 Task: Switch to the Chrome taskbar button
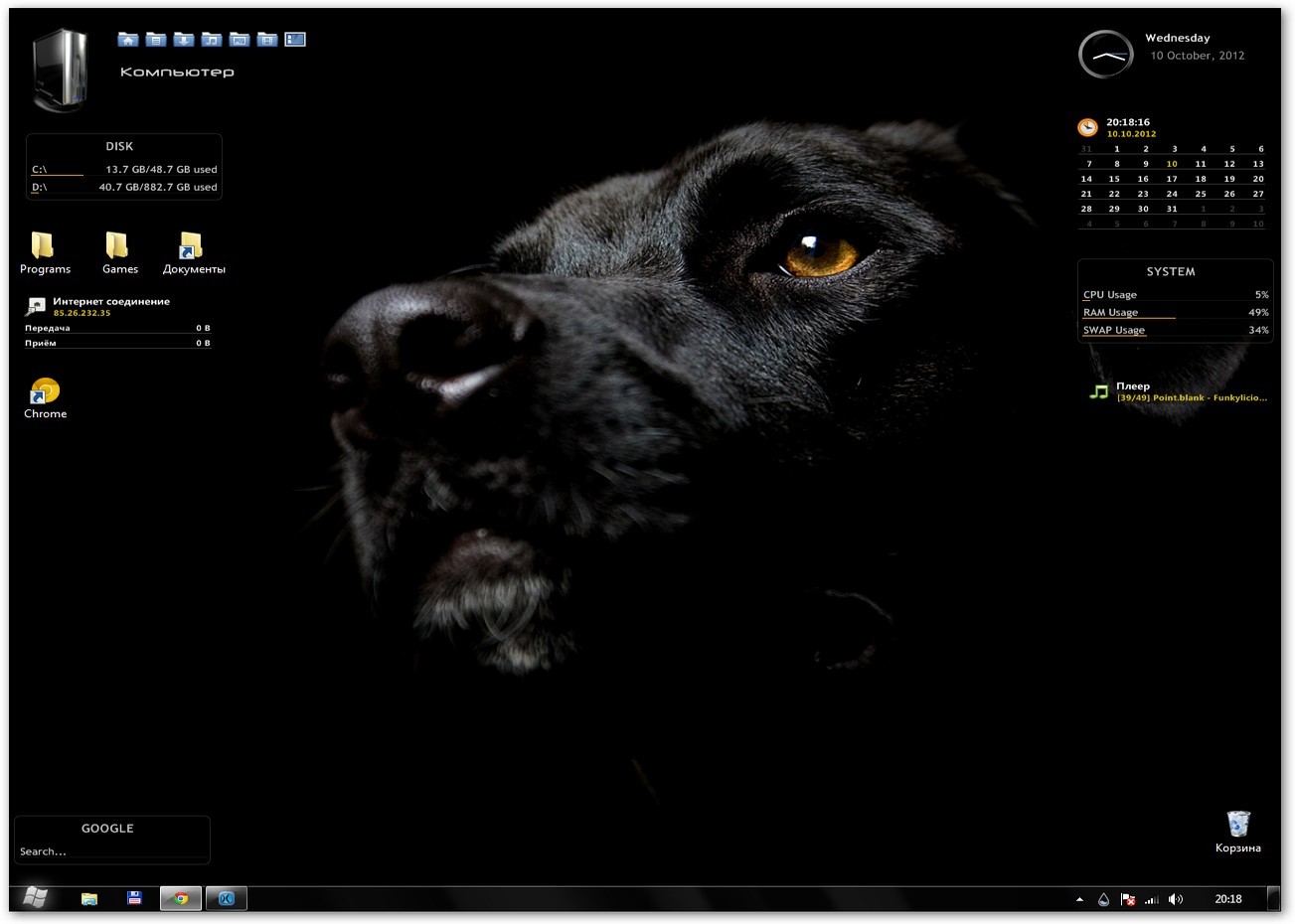point(181,898)
